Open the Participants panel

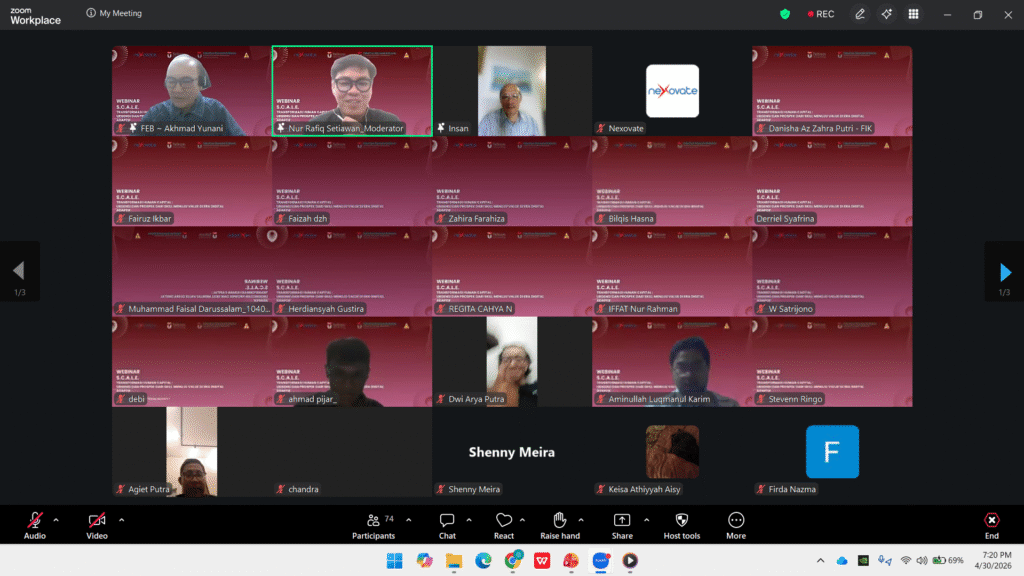click(374, 525)
